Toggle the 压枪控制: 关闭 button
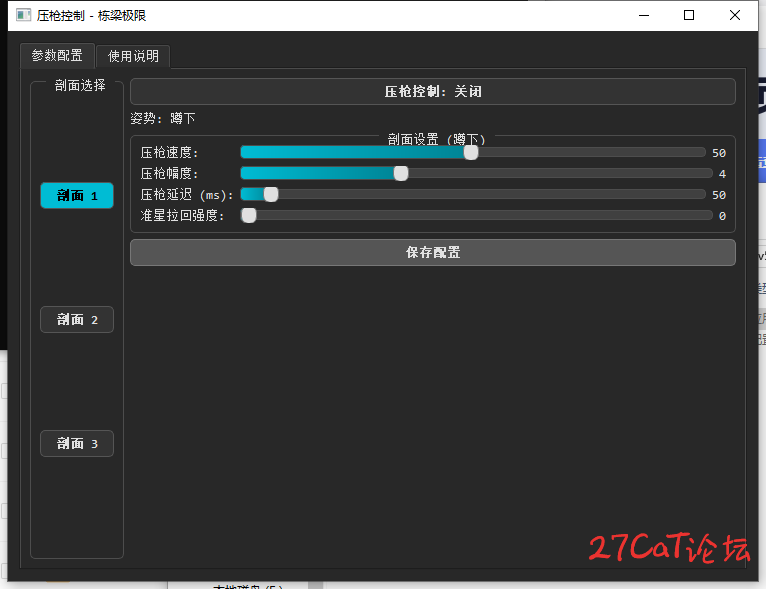This screenshot has width=766, height=589. coord(433,91)
